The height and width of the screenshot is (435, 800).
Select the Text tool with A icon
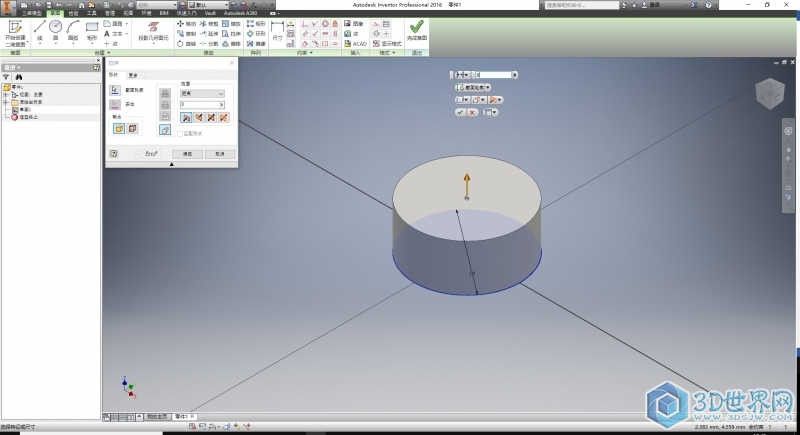(x=113, y=34)
